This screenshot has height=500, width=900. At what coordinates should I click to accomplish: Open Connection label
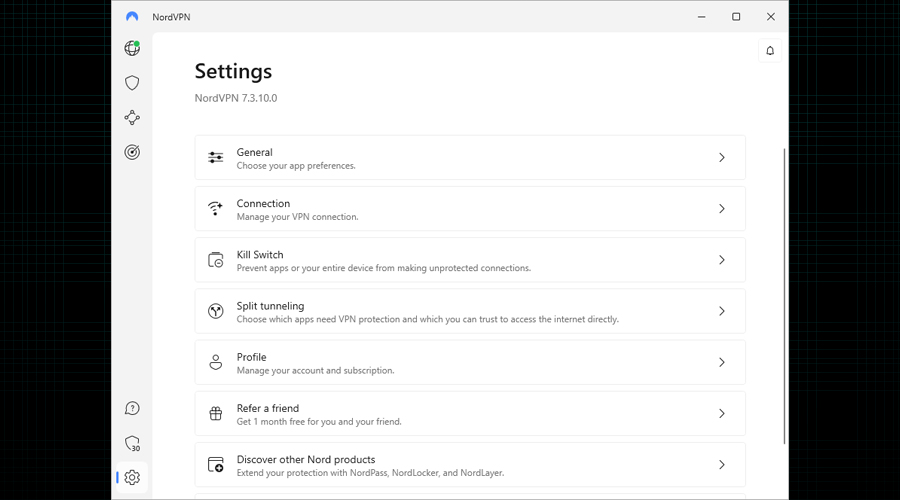coord(263,203)
